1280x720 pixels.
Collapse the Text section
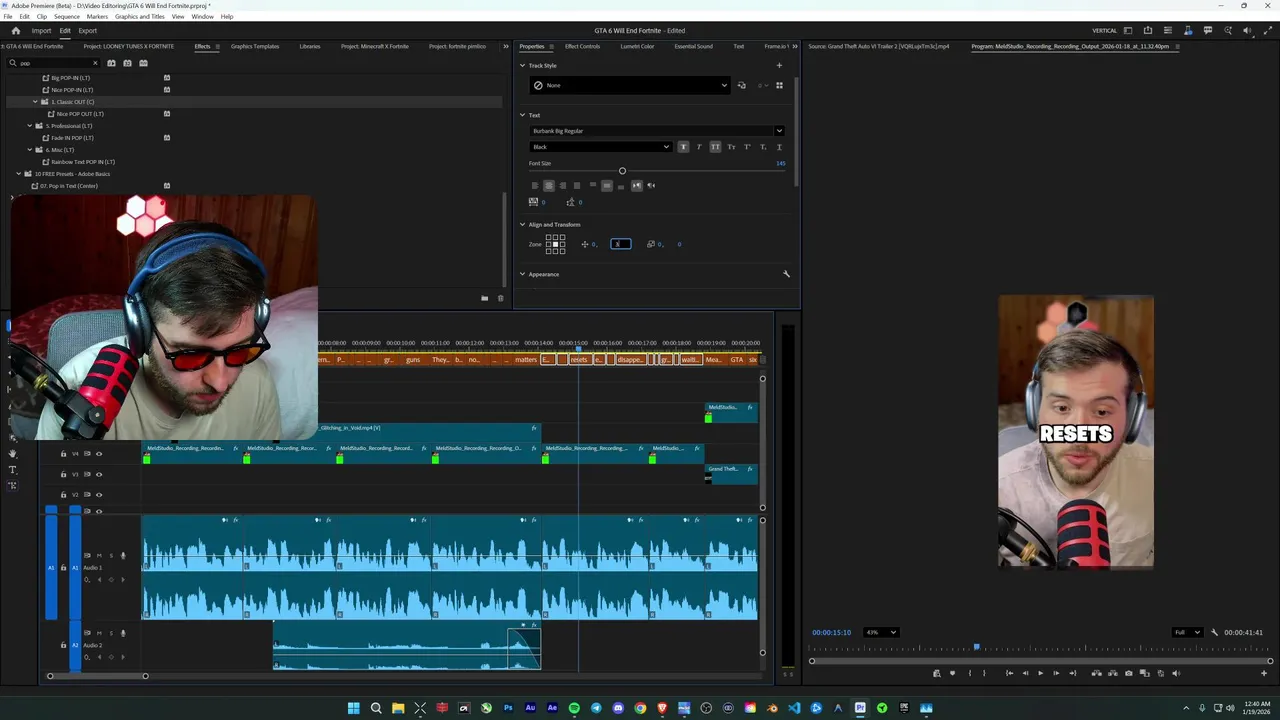pyautogui.click(x=522, y=115)
